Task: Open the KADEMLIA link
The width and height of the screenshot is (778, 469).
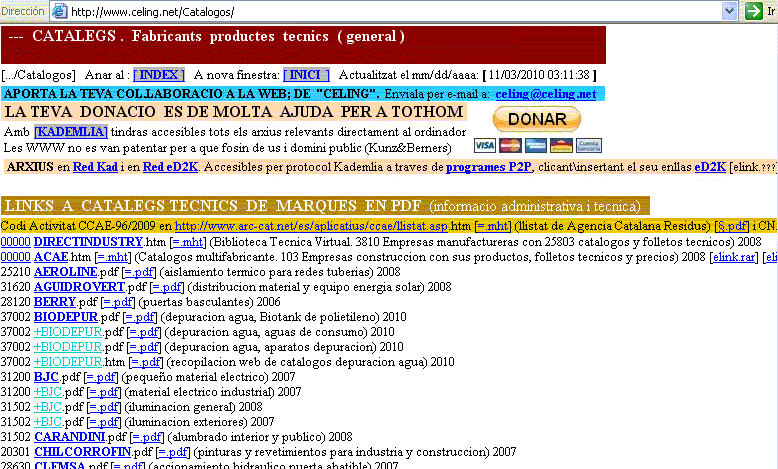Action: coord(70,132)
